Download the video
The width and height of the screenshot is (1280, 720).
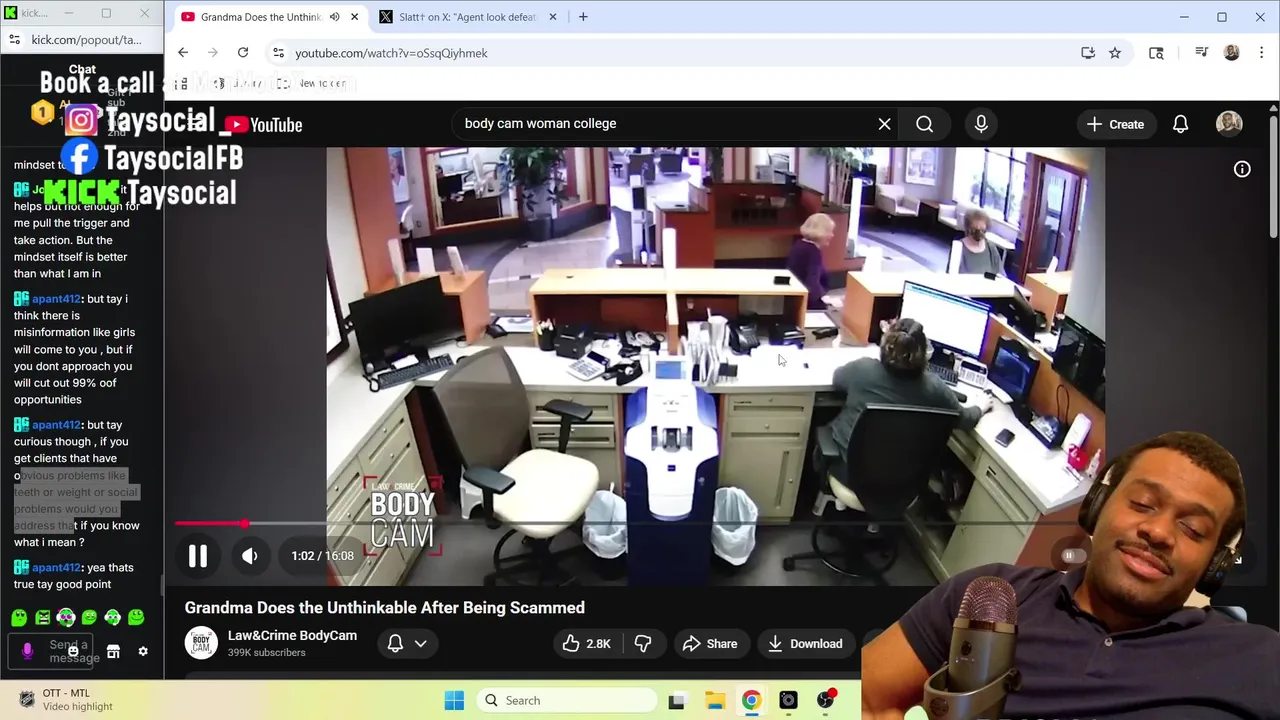coord(805,644)
